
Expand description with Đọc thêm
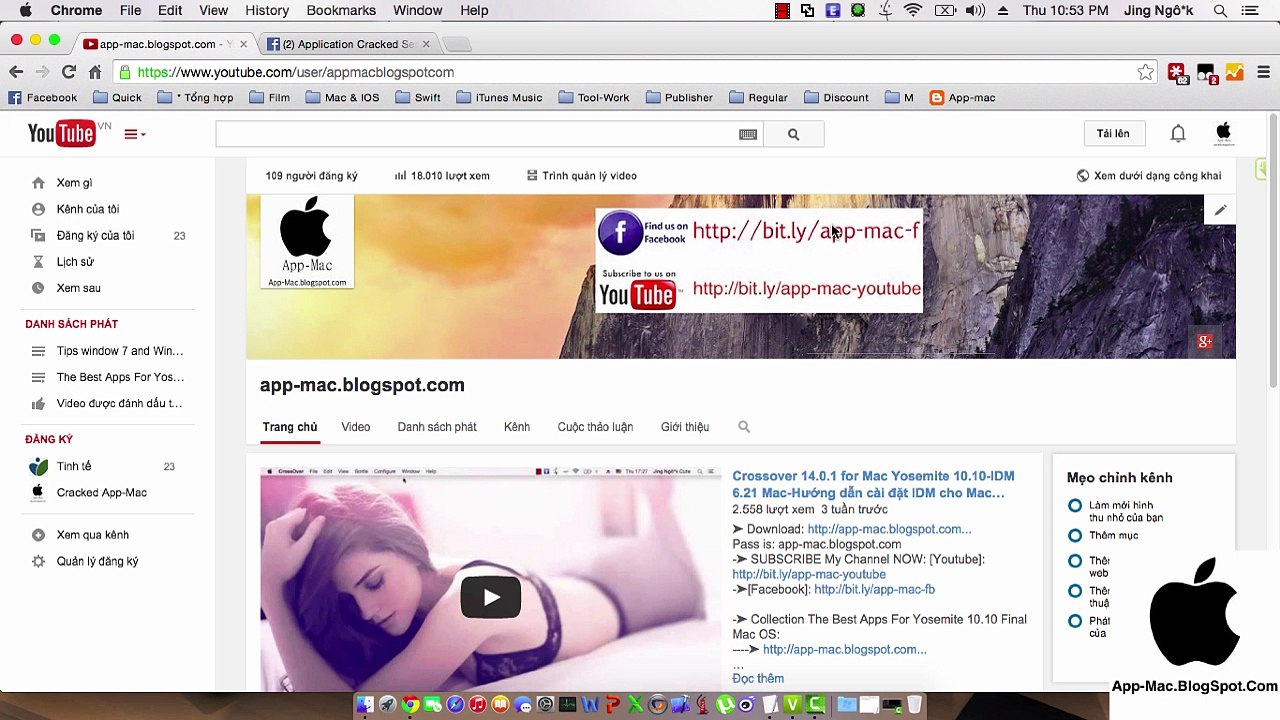click(x=758, y=678)
